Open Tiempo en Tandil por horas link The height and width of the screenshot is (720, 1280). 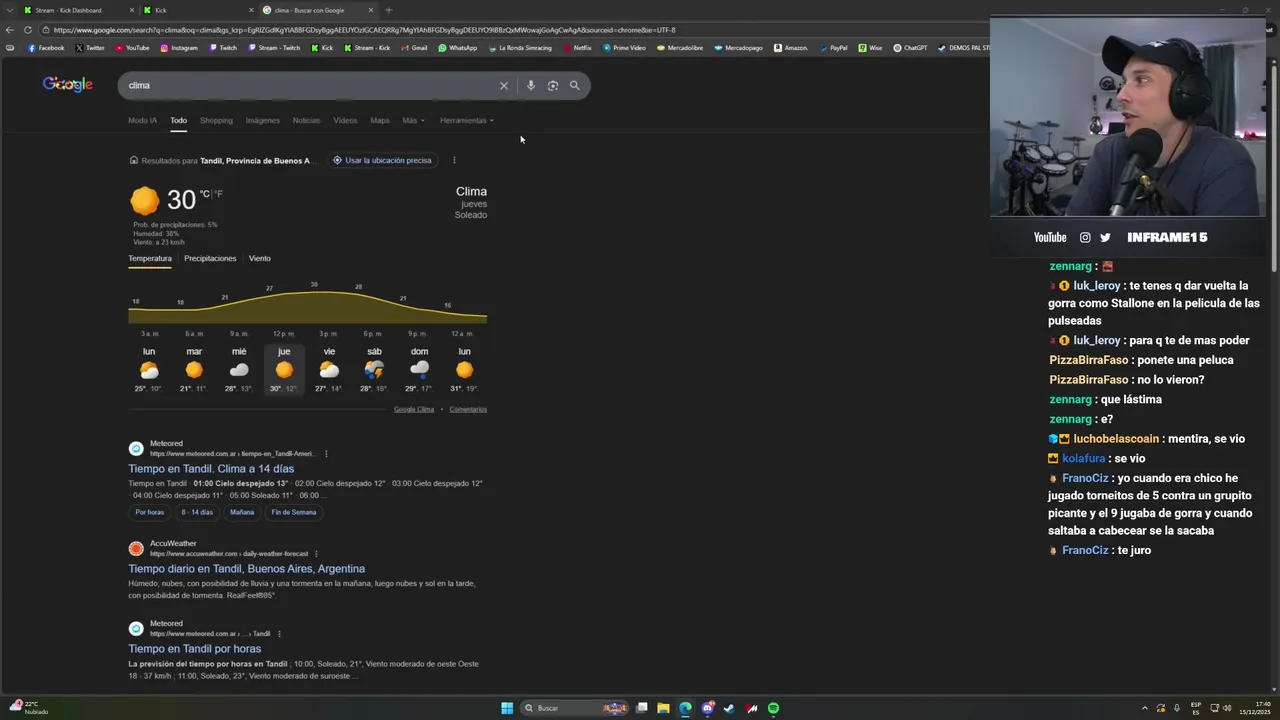click(x=194, y=649)
